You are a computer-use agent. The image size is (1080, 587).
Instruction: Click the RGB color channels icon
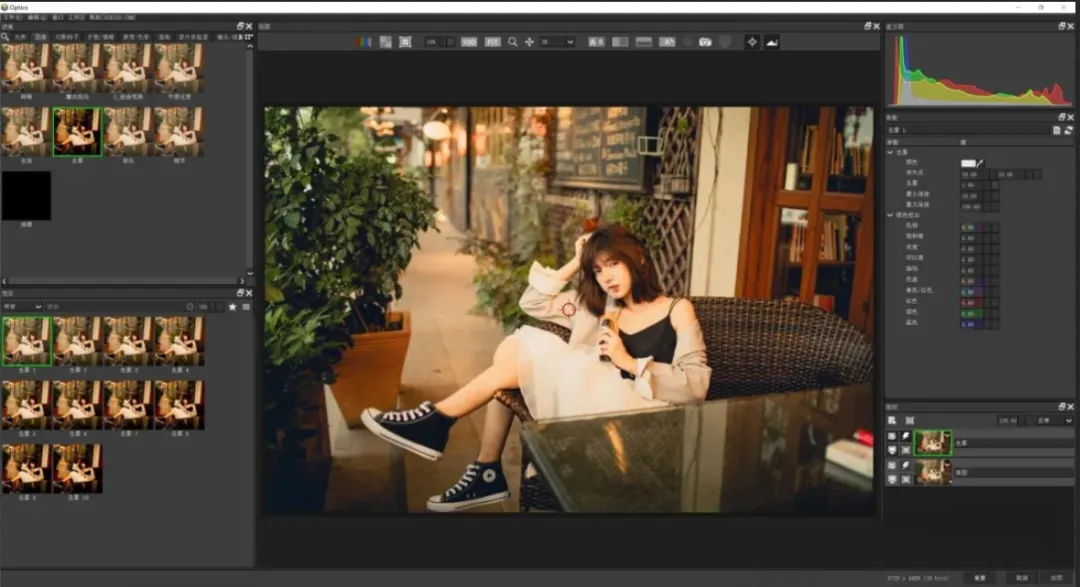(x=364, y=42)
